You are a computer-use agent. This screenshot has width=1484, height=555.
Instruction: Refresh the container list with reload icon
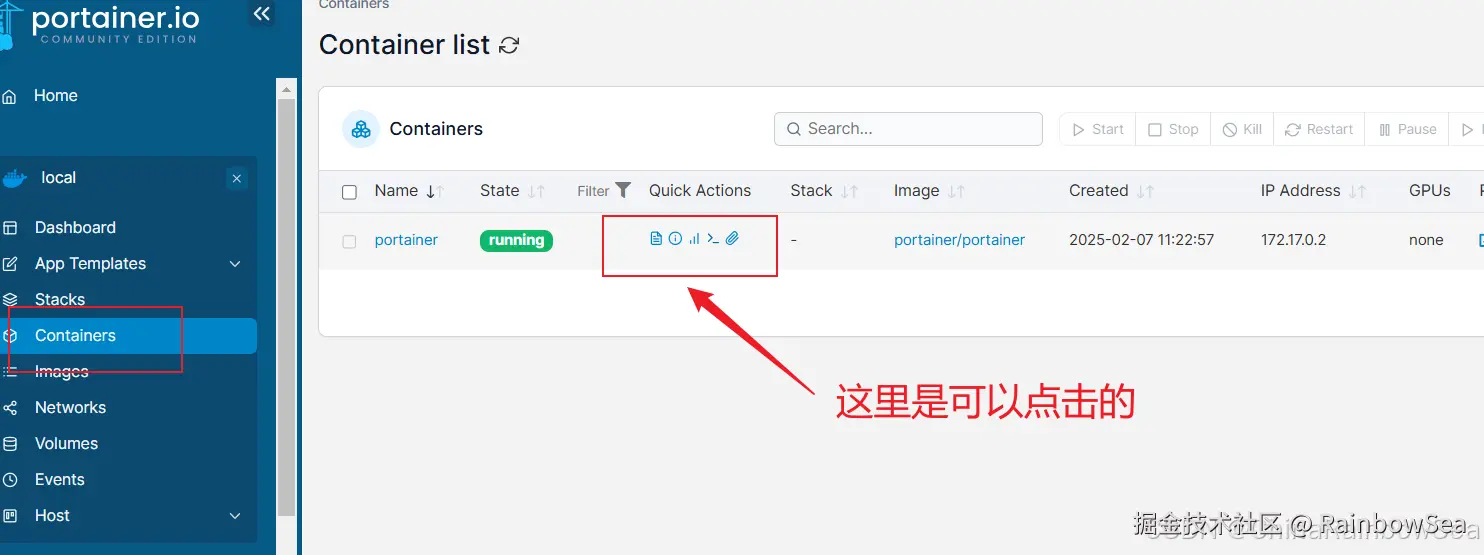tap(510, 46)
